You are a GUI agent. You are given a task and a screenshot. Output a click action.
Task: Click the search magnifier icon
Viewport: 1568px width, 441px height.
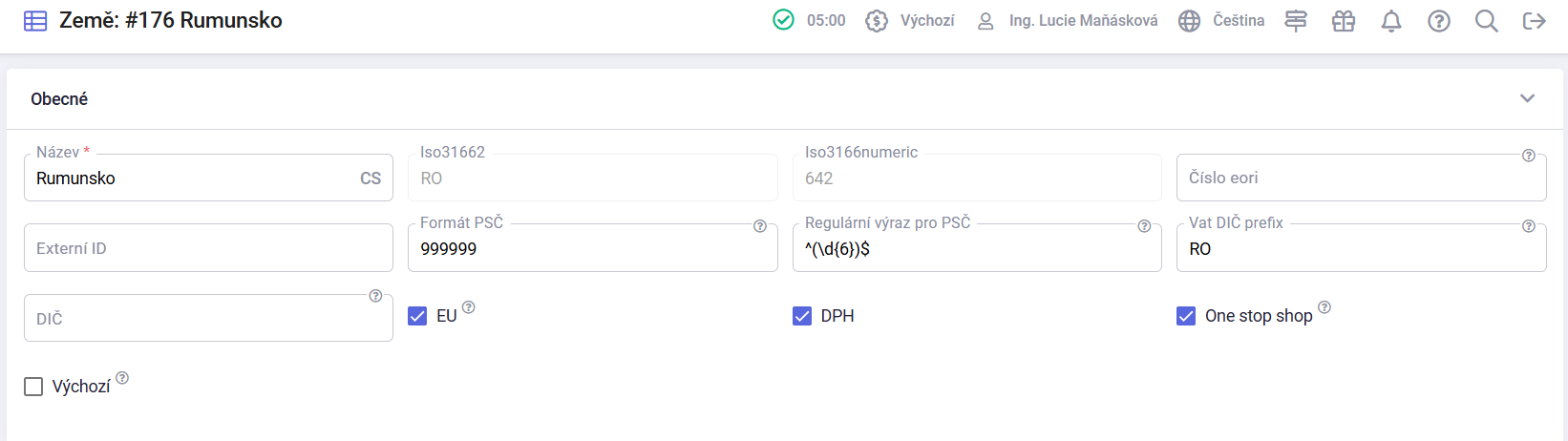coord(1486,21)
